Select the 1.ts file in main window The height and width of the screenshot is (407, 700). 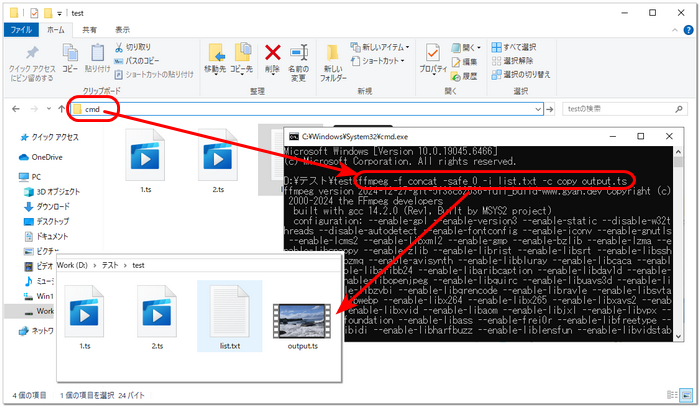145,161
